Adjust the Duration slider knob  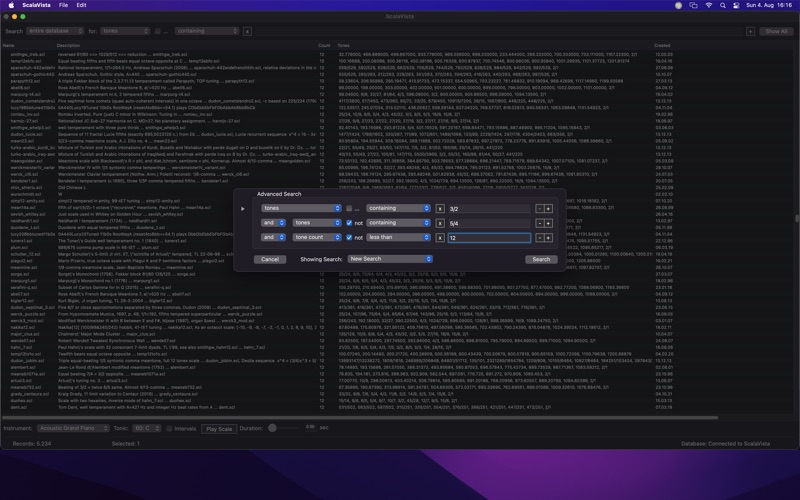272,428
